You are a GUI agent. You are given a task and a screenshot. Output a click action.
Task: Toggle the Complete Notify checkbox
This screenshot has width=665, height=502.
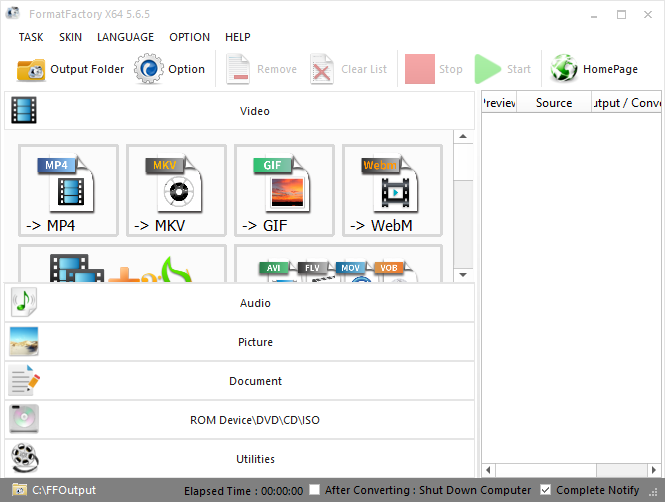point(545,490)
